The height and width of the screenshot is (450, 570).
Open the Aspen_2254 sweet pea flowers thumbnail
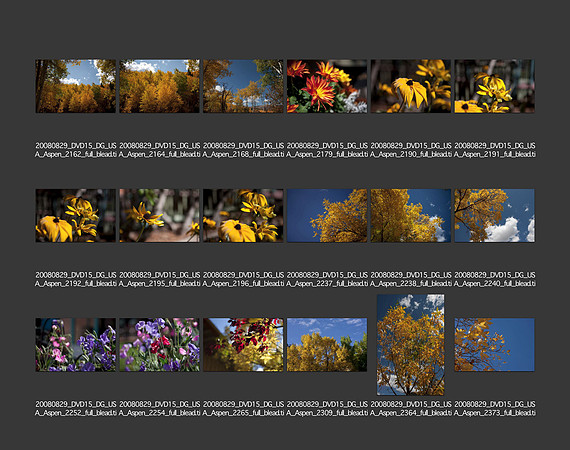159,345
